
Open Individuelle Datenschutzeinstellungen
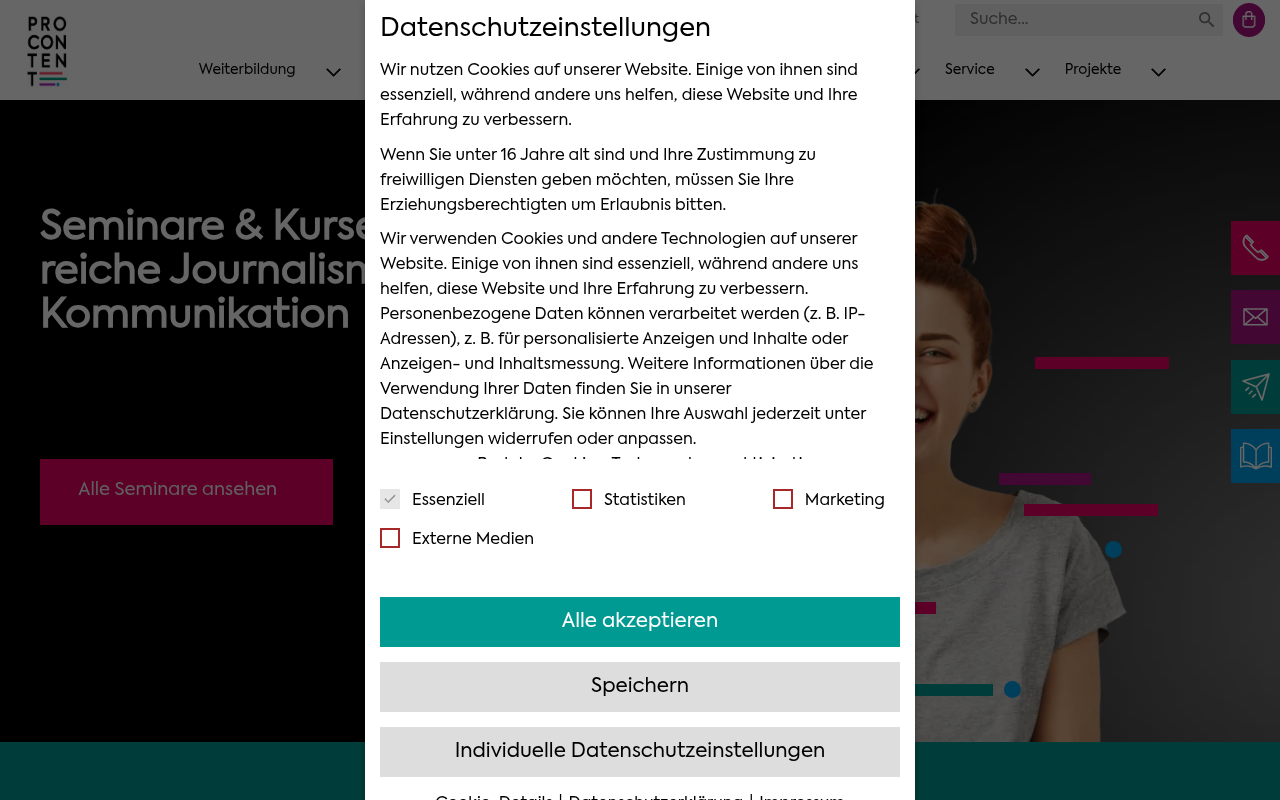click(640, 752)
